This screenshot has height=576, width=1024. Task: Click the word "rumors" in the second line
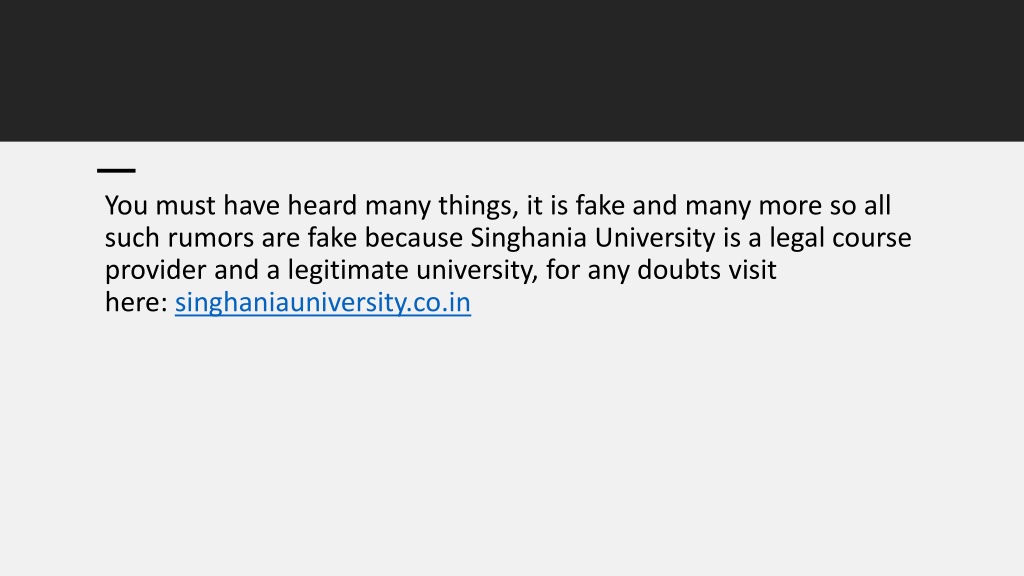(x=210, y=238)
